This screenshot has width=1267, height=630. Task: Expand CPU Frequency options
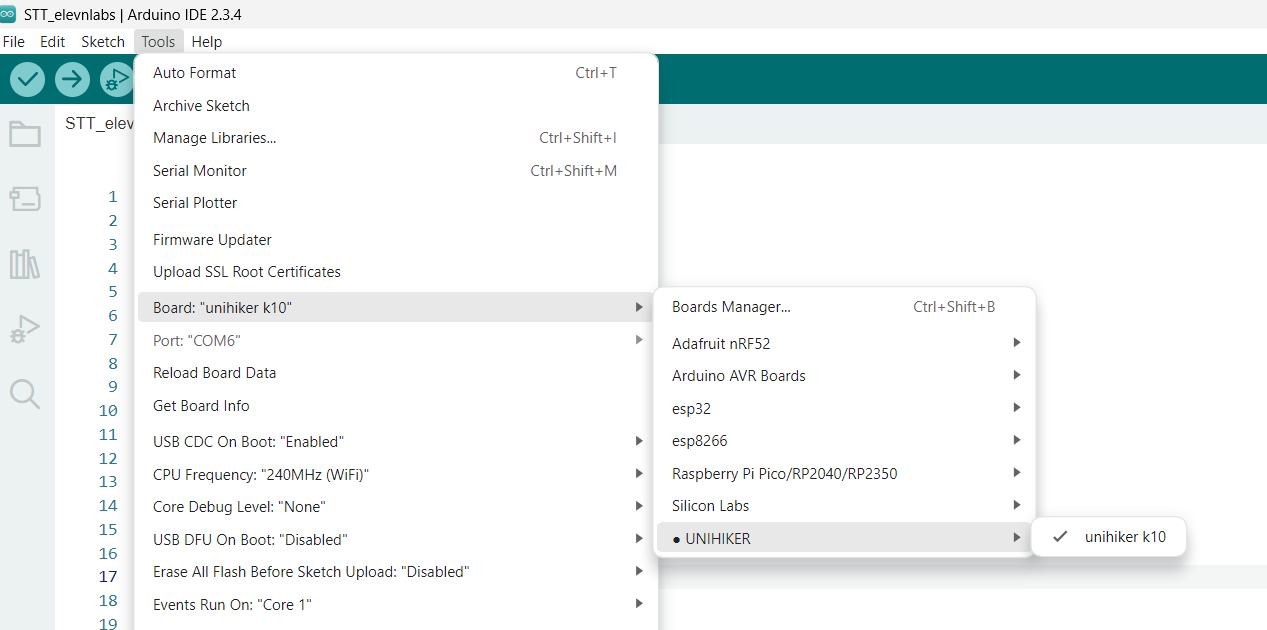pyautogui.click(x=396, y=474)
